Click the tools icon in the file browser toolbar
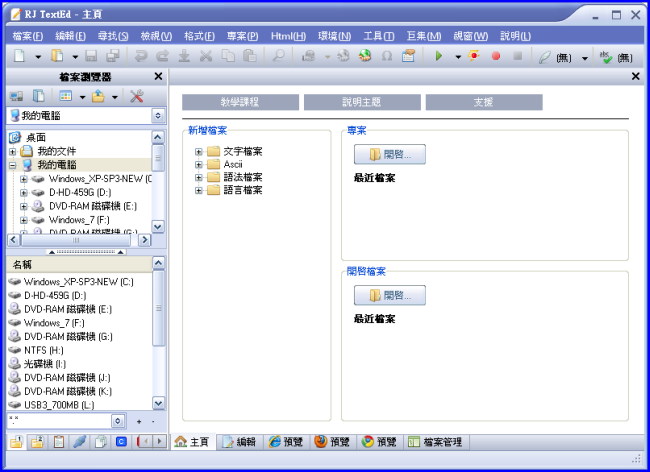The width and height of the screenshot is (650, 472). click(x=137, y=96)
